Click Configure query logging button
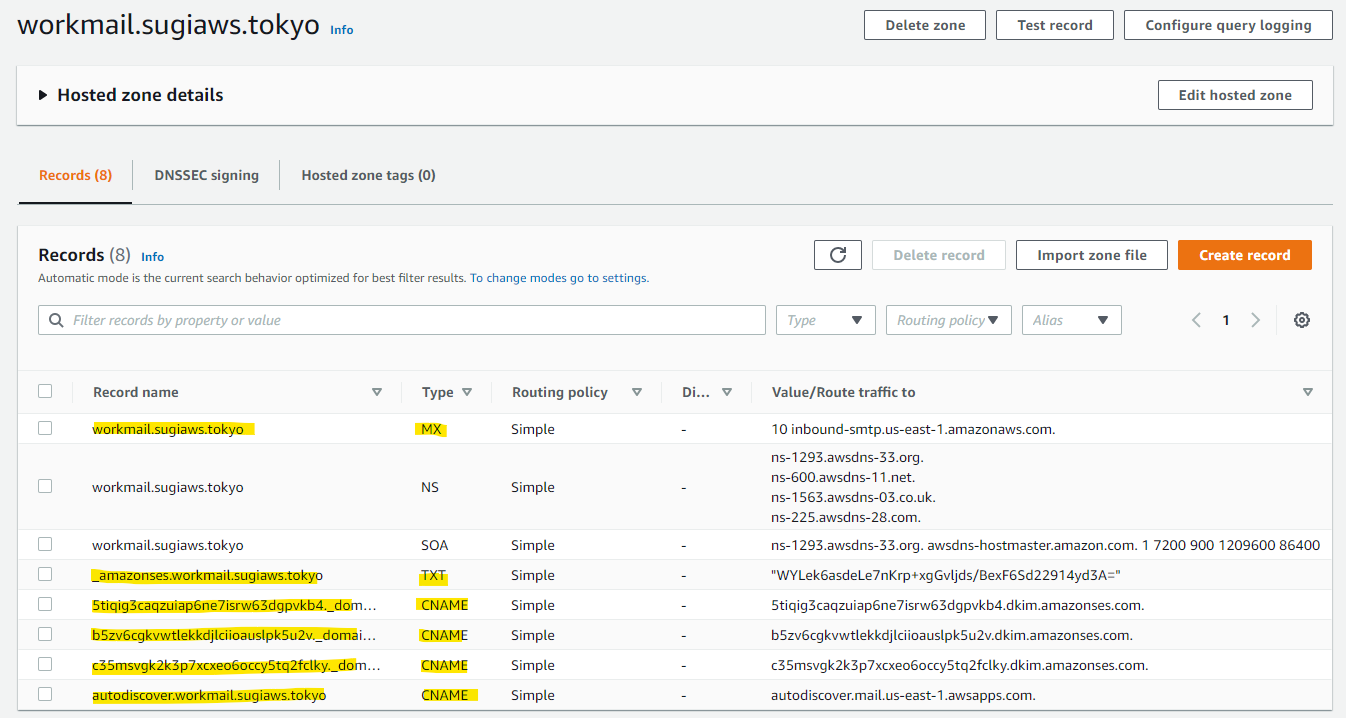The height and width of the screenshot is (718, 1346). click(1228, 25)
